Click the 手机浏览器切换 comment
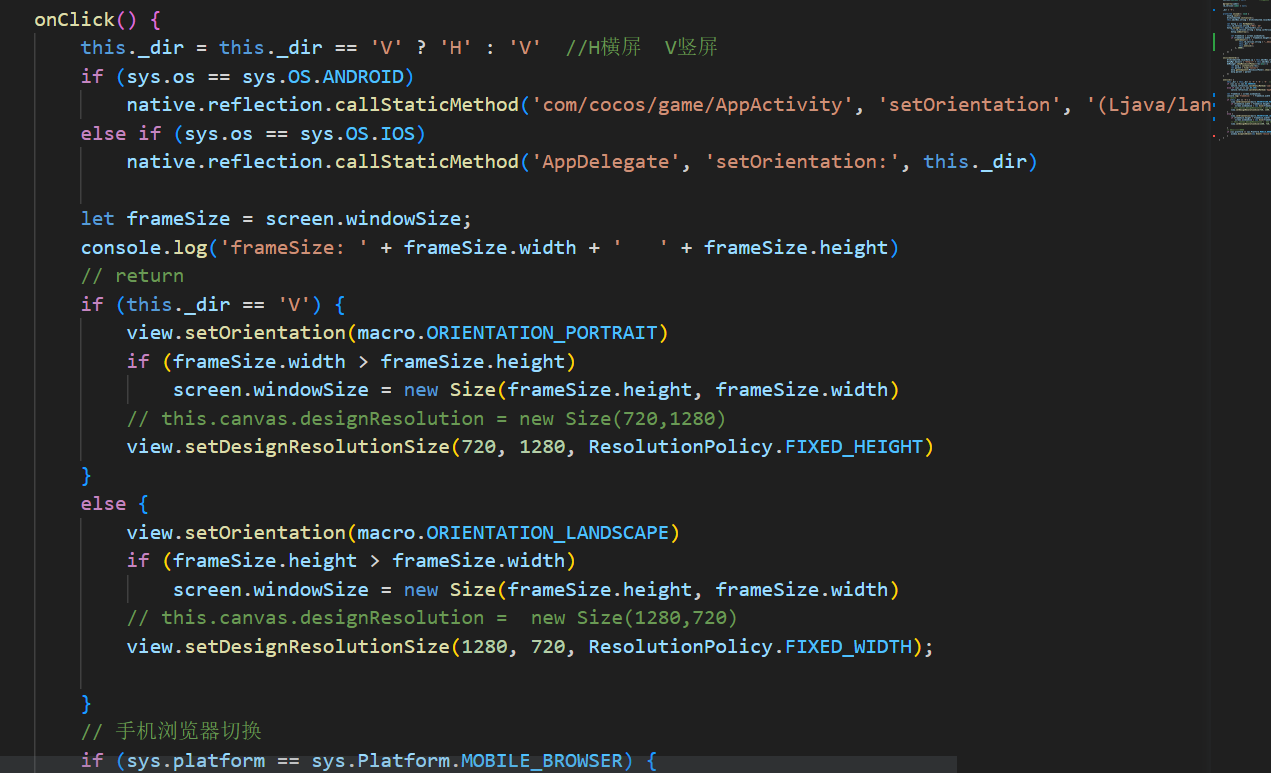Screen dimensions: 1271x773 point(188,731)
